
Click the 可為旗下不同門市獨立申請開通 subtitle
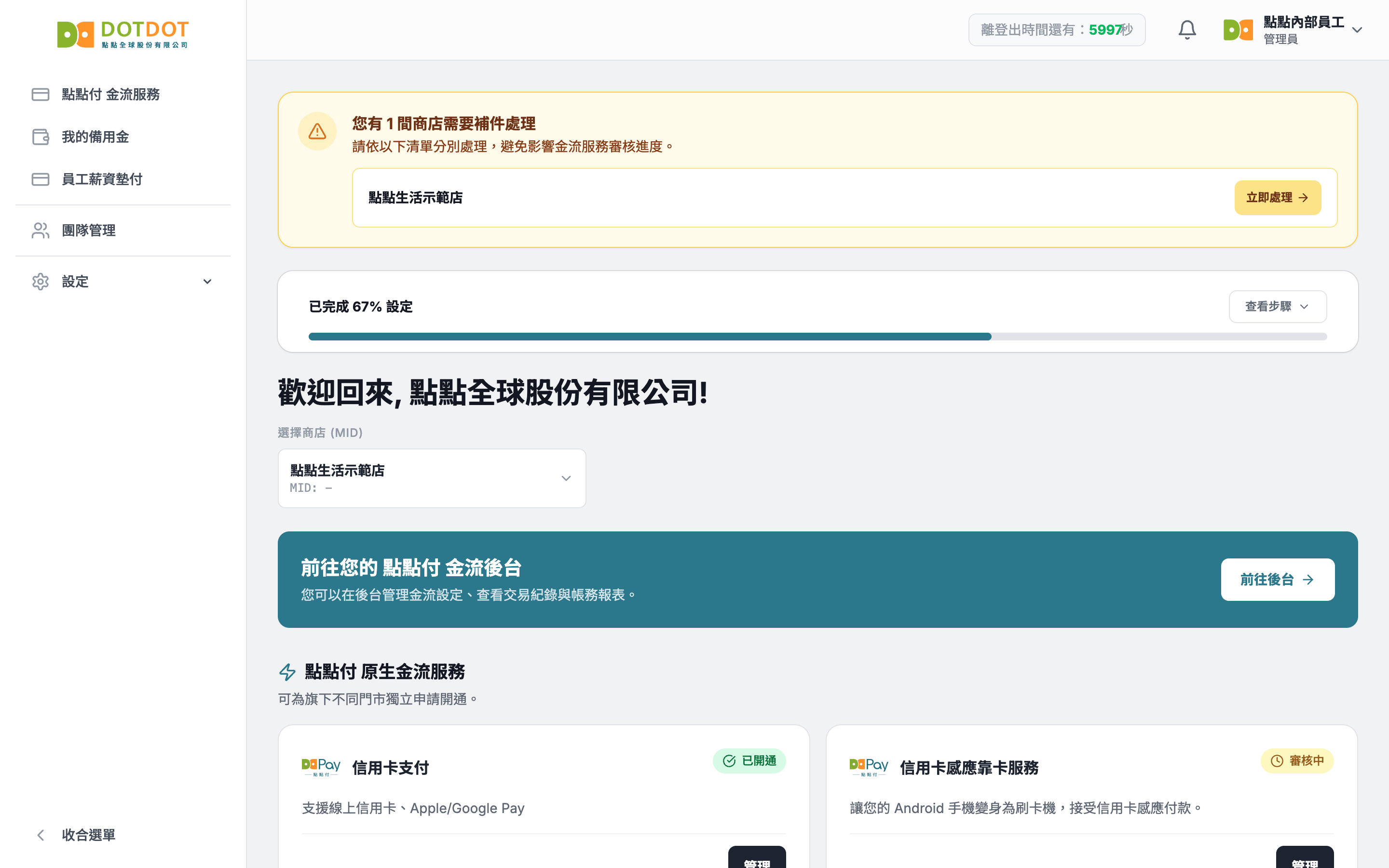pos(378,699)
